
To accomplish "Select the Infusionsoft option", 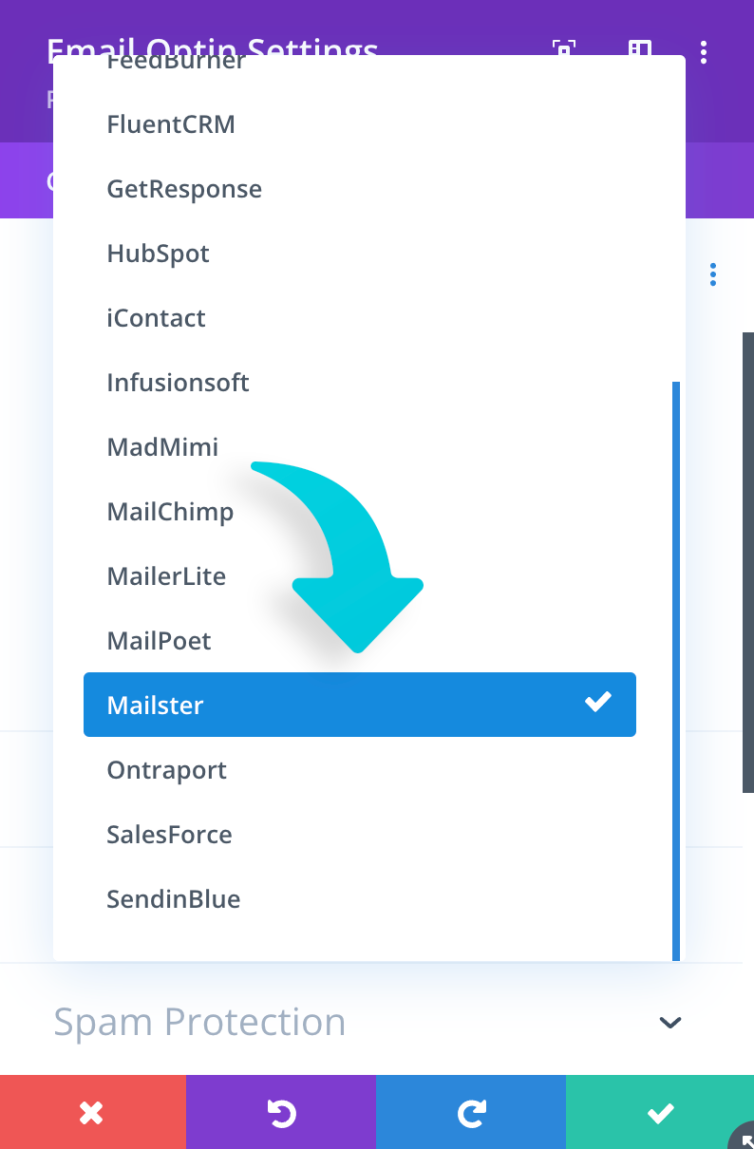I will (177, 382).
